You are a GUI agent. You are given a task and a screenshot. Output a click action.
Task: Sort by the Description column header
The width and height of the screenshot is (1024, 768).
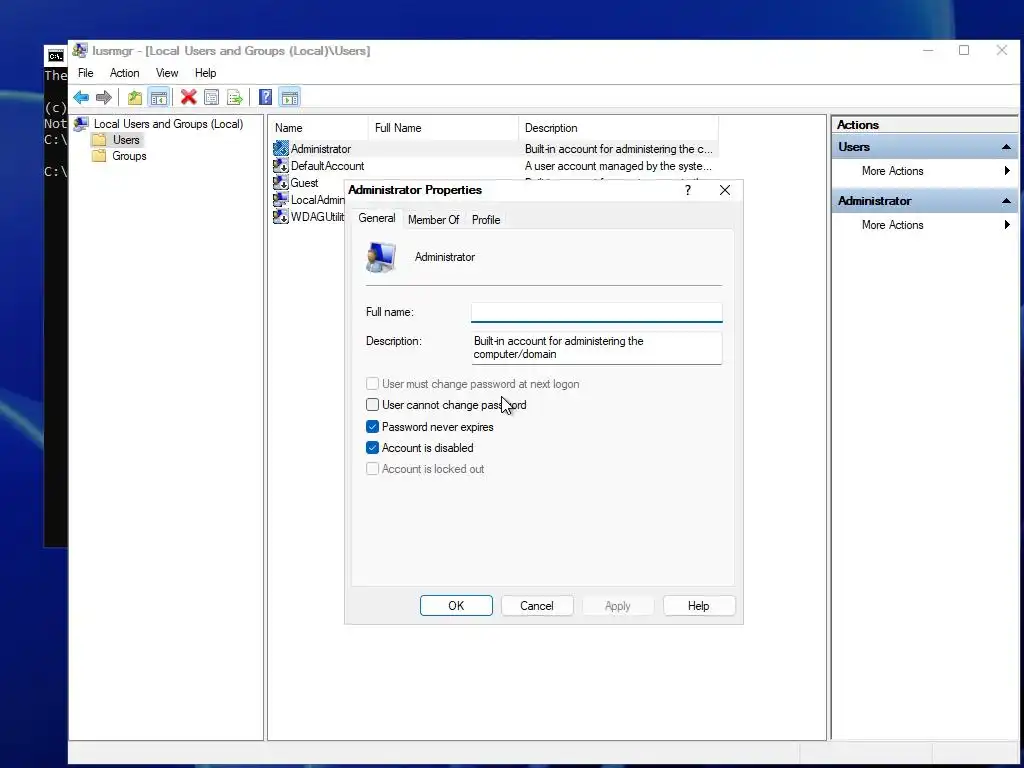pyautogui.click(x=618, y=128)
